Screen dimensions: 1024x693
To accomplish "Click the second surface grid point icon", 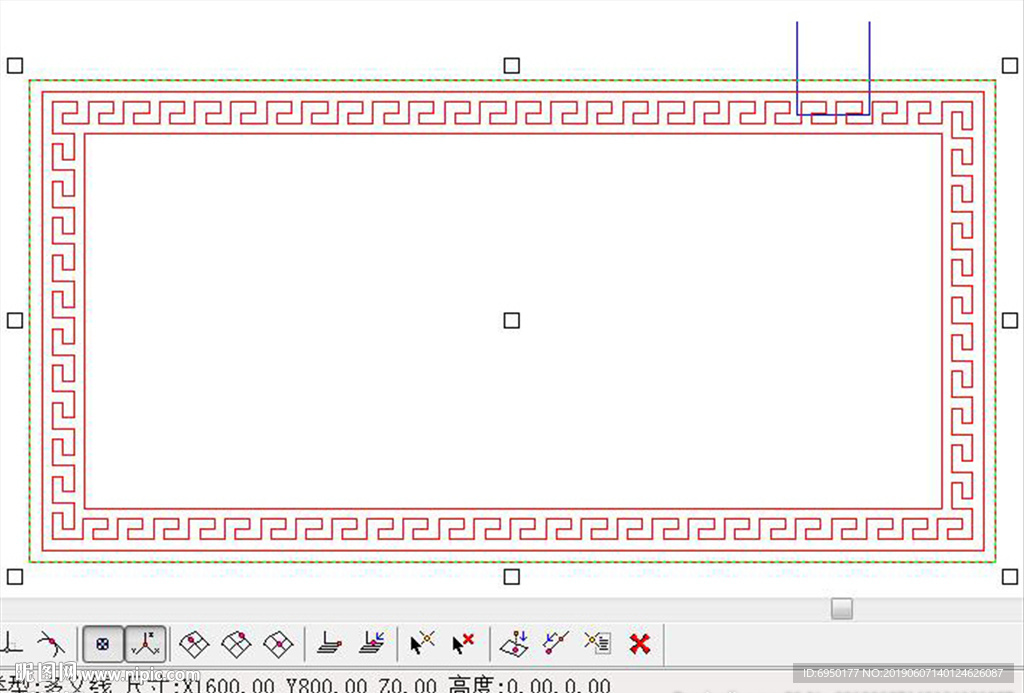I will pyautogui.click(x=236, y=644).
